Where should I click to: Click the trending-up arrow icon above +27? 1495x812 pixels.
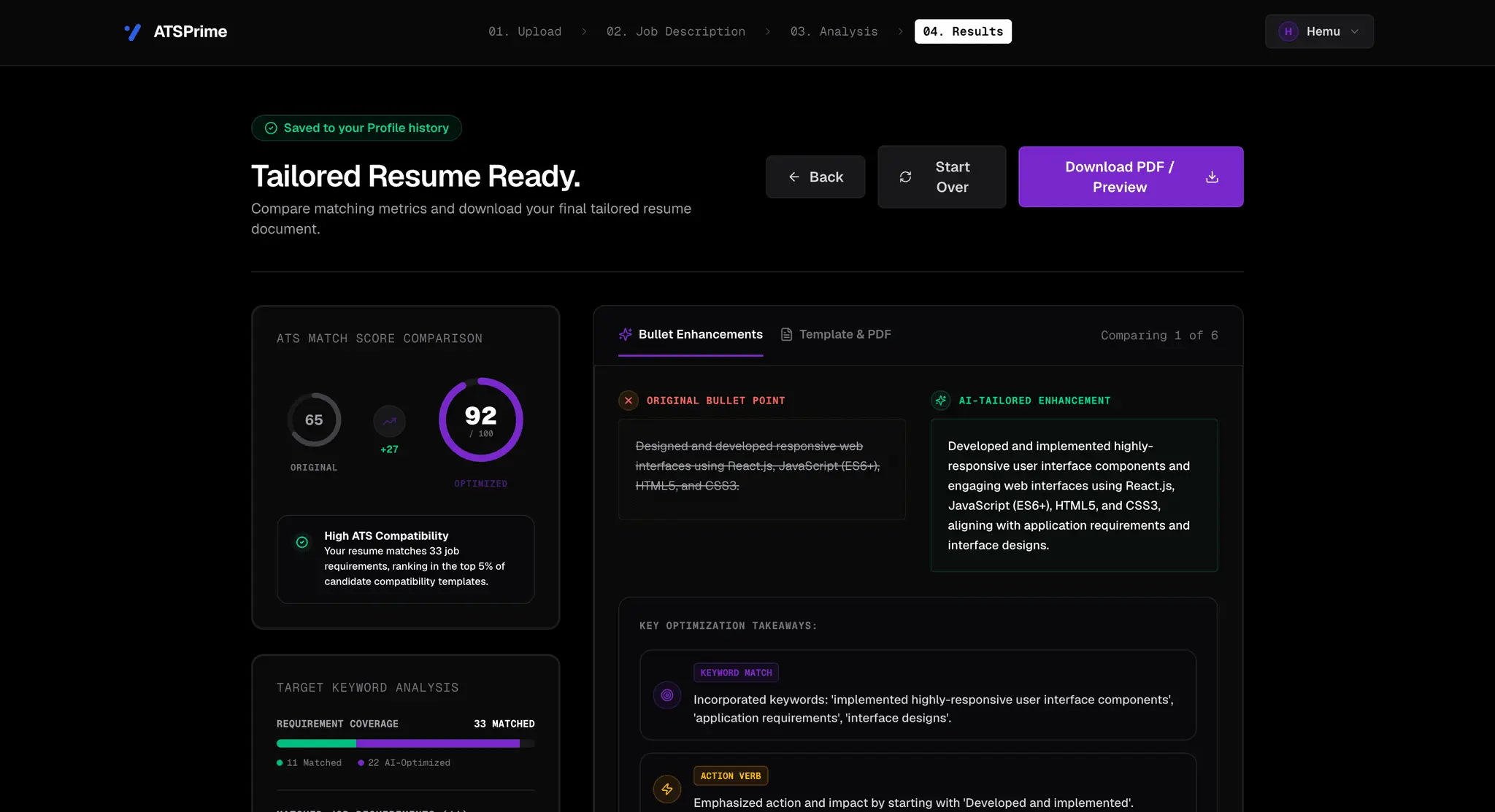(389, 421)
